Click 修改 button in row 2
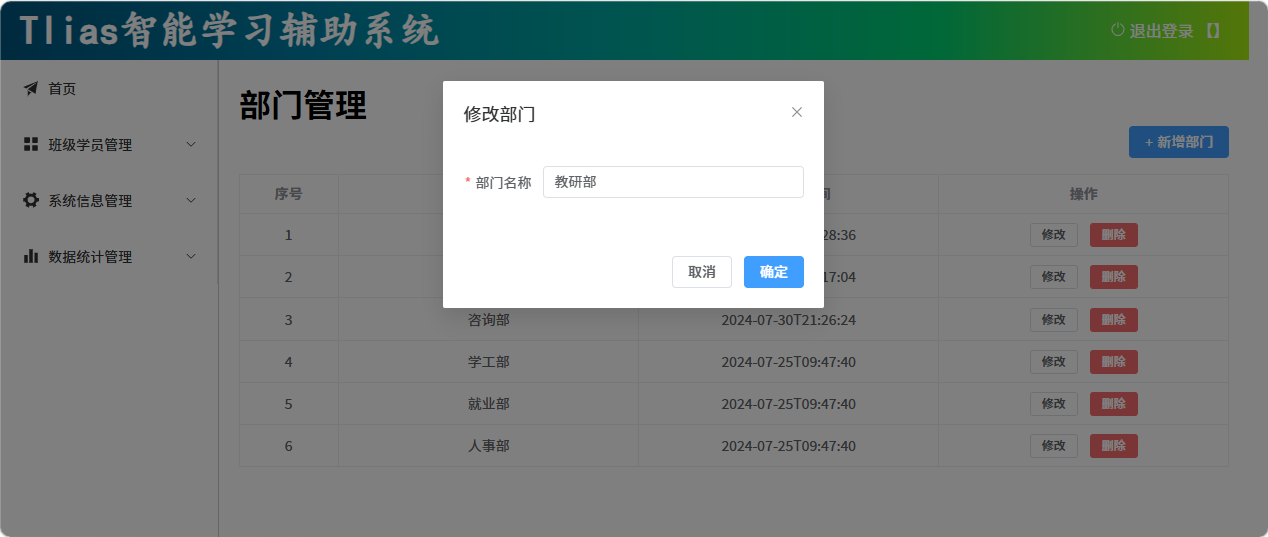 1054,277
